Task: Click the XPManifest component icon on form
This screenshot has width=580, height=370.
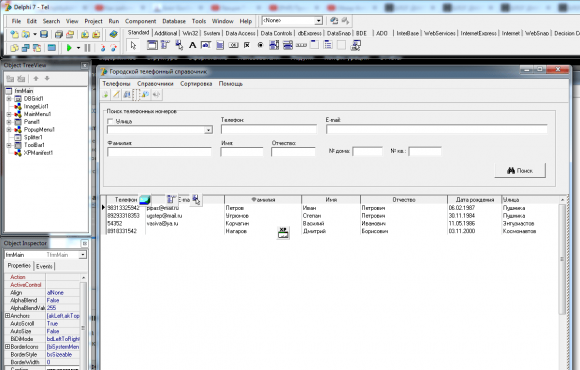Action: (x=283, y=233)
